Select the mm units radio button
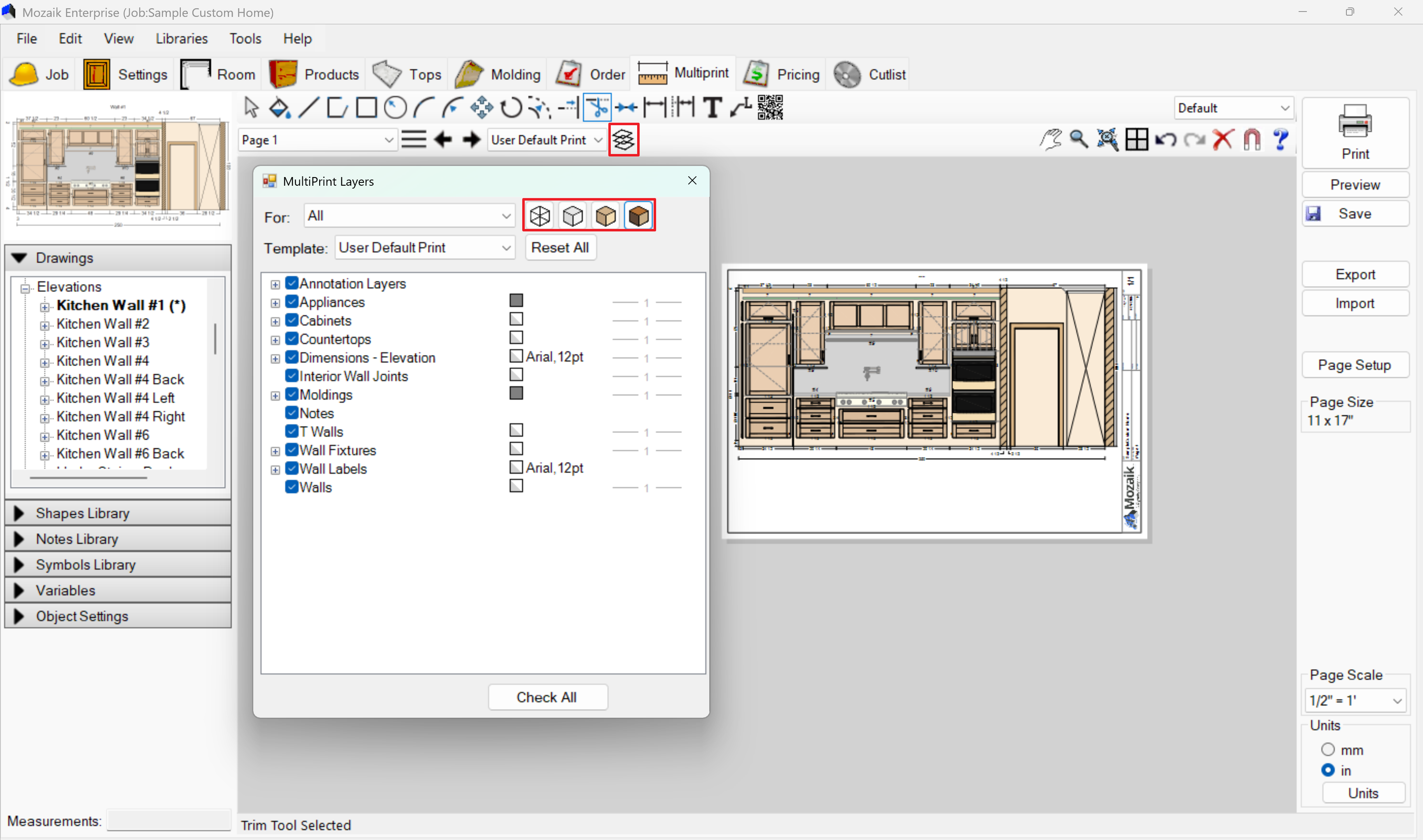 click(1327, 749)
